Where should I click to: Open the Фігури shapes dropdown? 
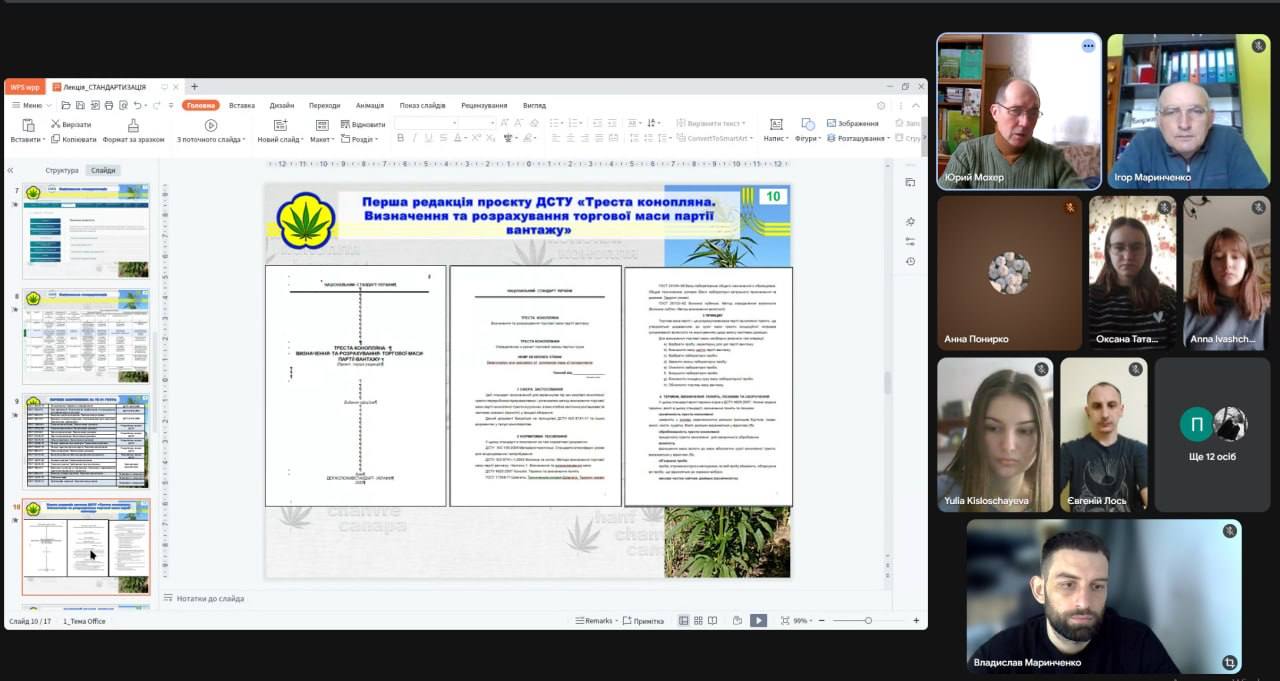pyautogui.click(x=806, y=139)
